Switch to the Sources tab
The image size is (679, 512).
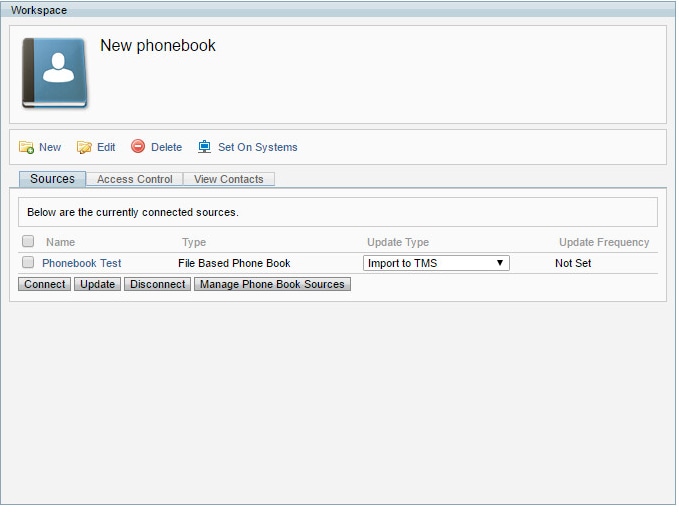click(52, 179)
